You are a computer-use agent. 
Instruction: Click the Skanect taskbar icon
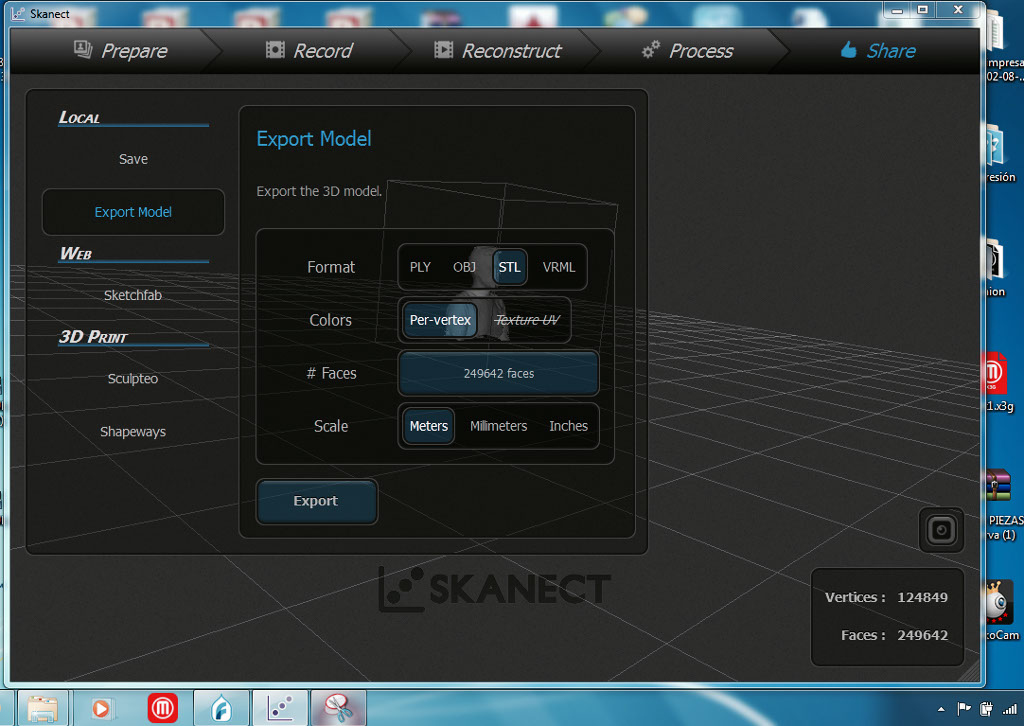[280, 708]
